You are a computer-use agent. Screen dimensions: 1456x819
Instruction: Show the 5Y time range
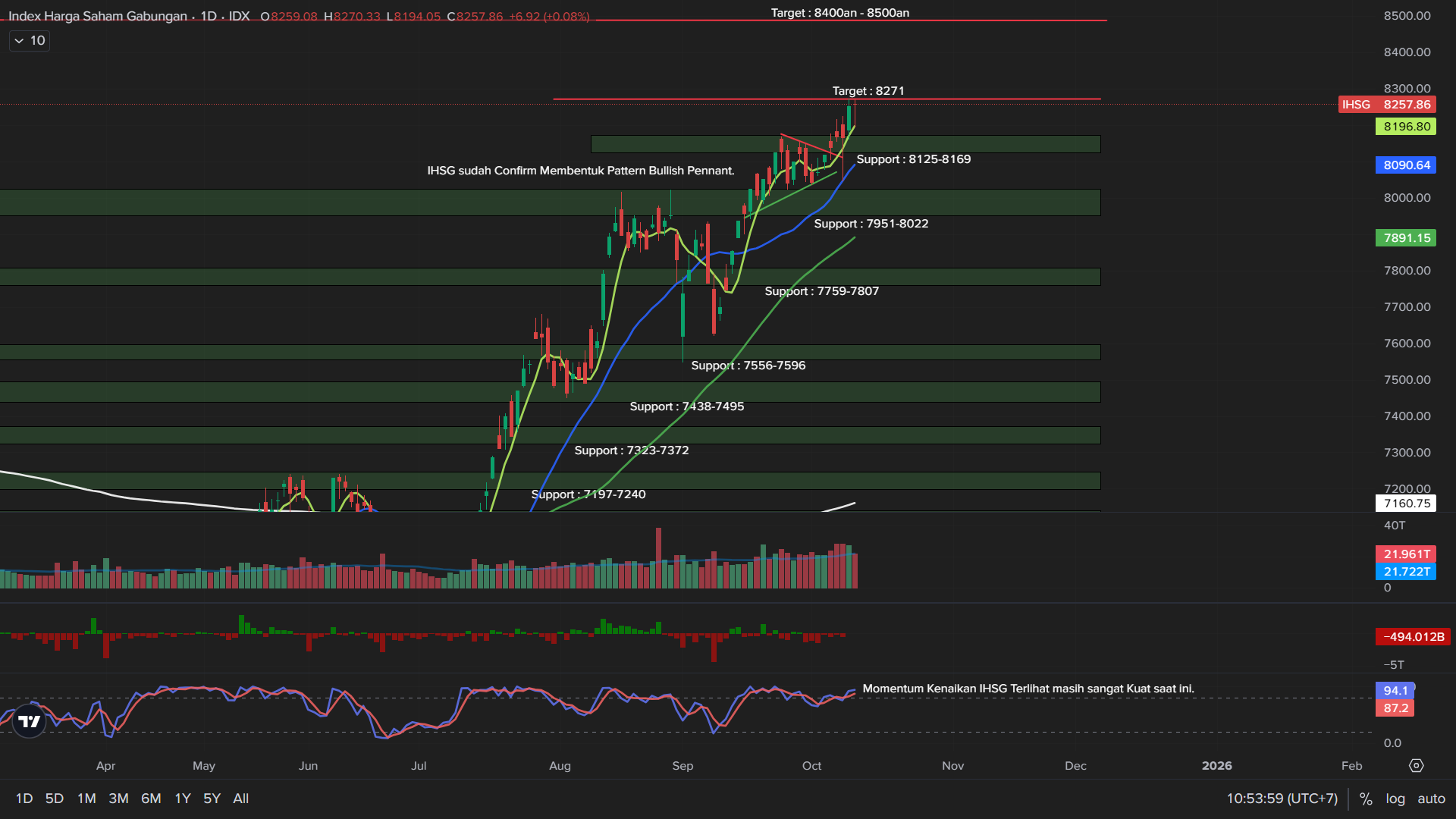(x=212, y=799)
